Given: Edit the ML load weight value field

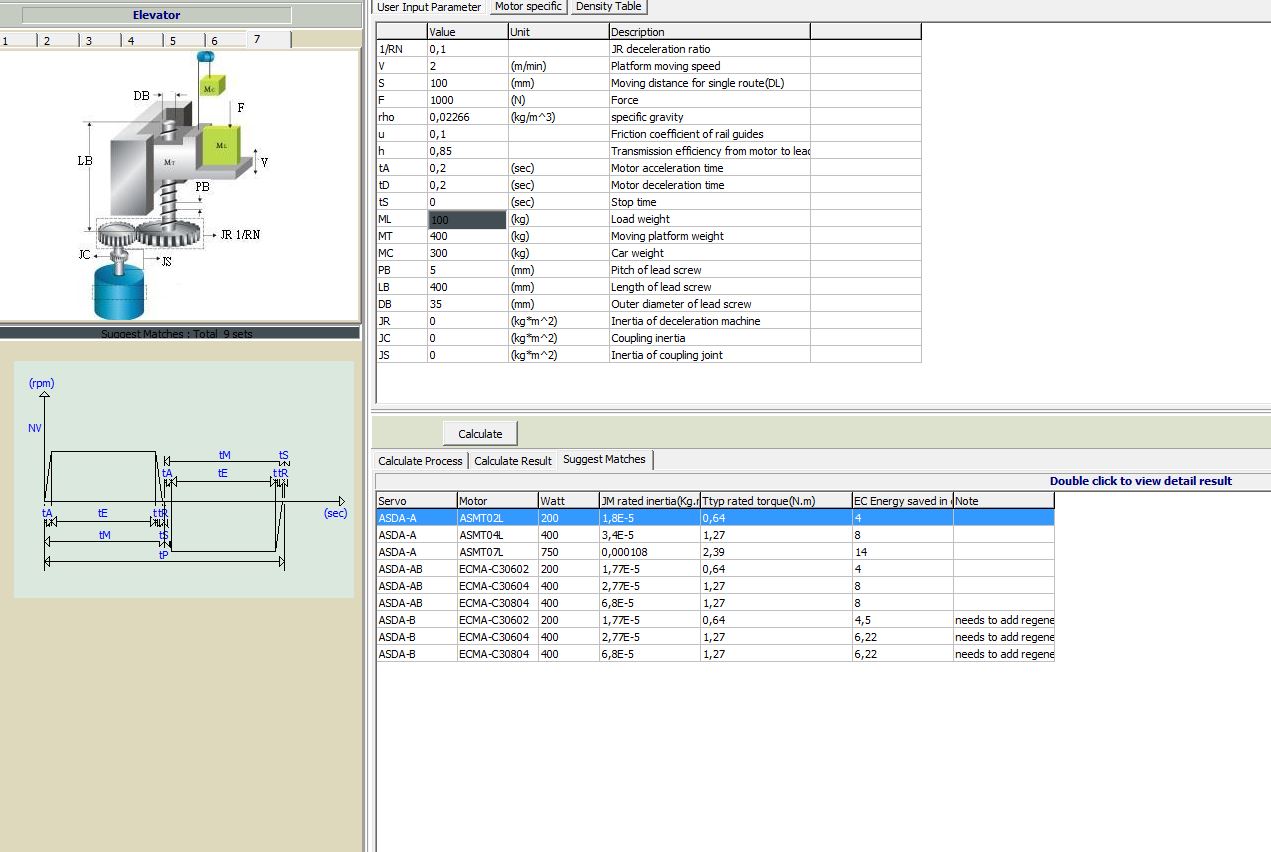Looking at the screenshot, I should tap(467, 219).
